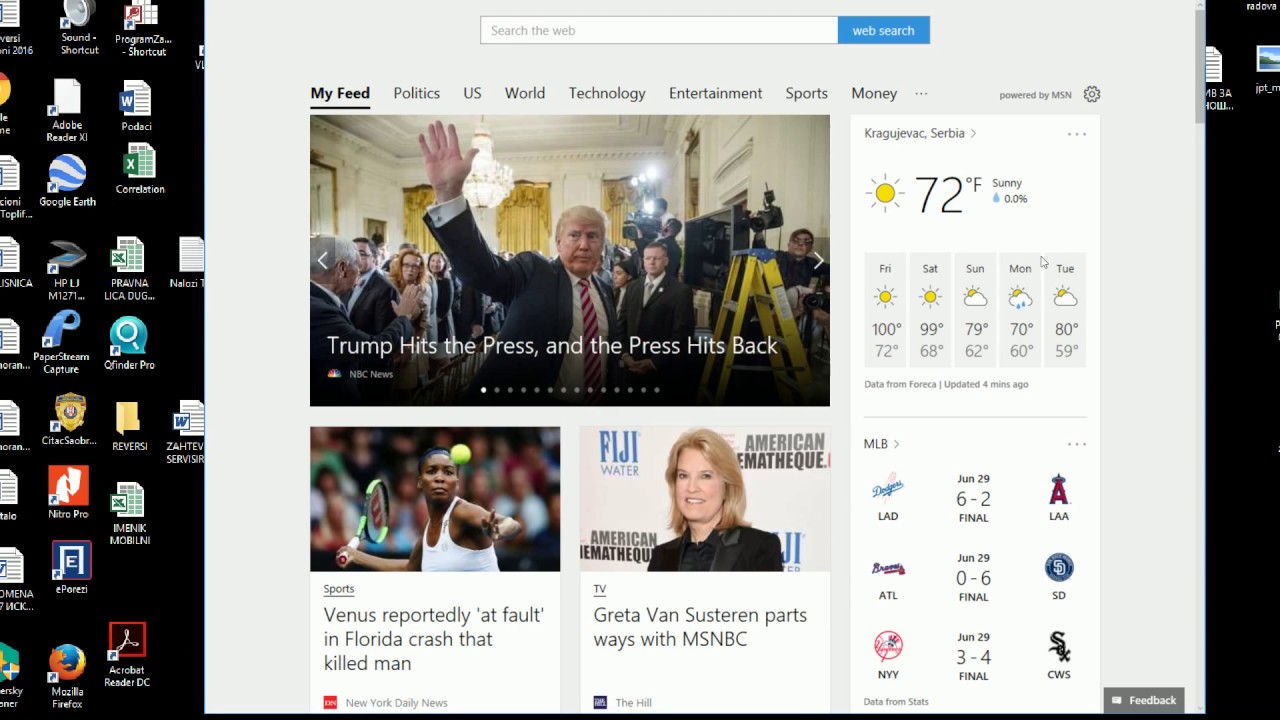Open ZAHTEV SERVISIR Word document icon
Viewport: 1280px width, 720px height.
tap(185, 432)
